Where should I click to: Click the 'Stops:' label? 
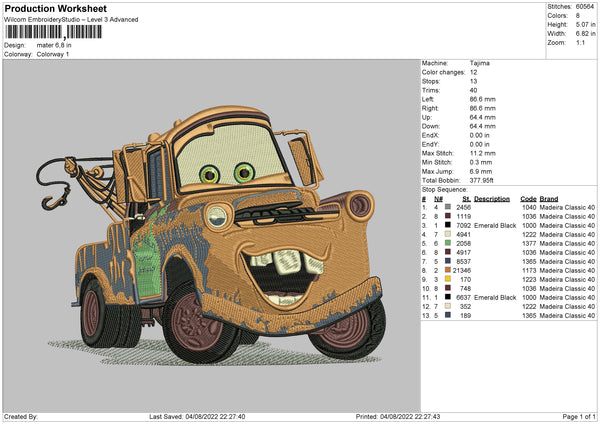click(431, 81)
